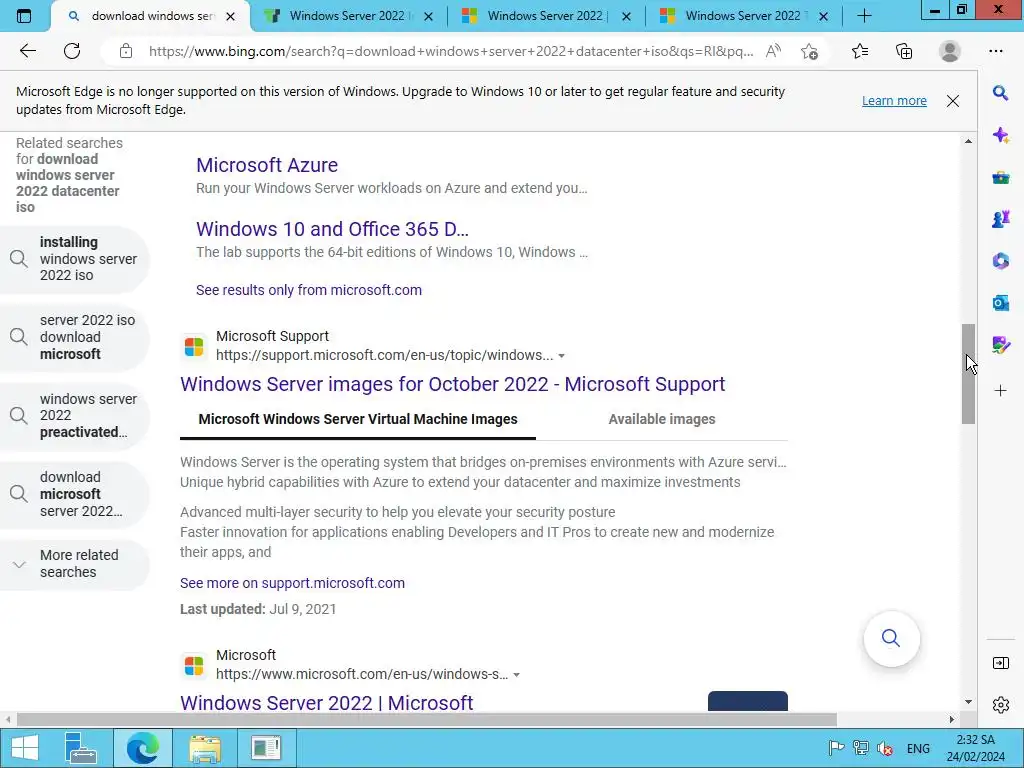Open Outlook in the sidebar

click(1000, 303)
